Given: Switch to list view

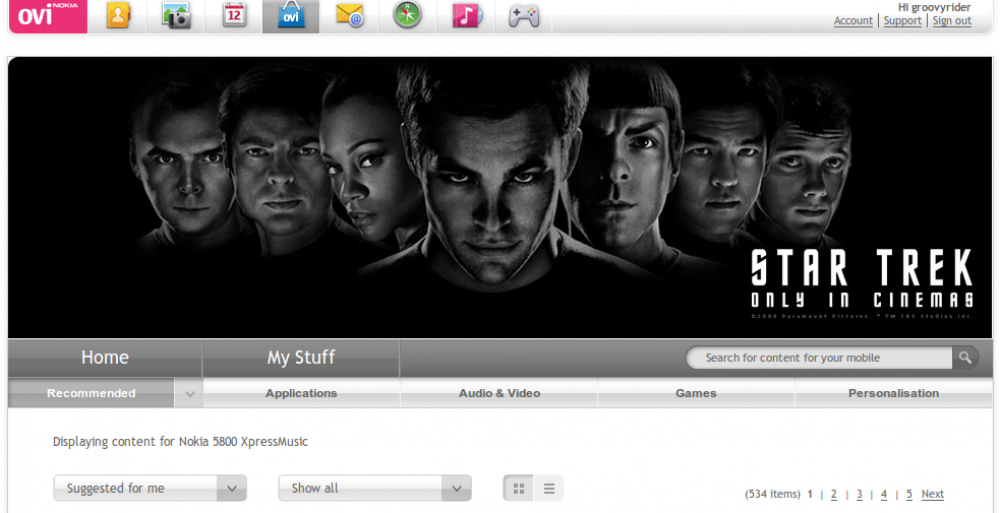Looking at the screenshot, I should (x=548, y=489).
